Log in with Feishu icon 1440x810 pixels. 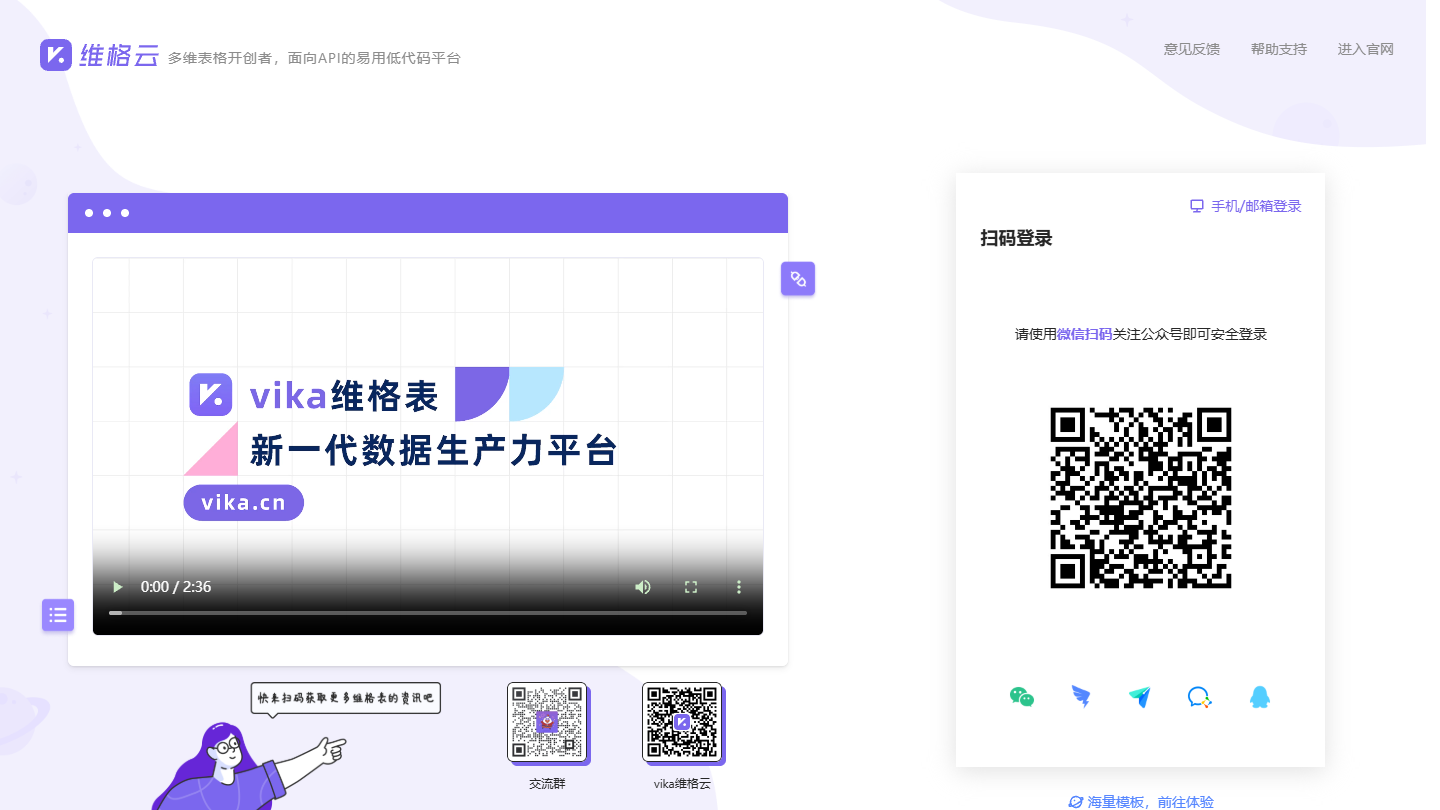click(x=1140, y=697)
